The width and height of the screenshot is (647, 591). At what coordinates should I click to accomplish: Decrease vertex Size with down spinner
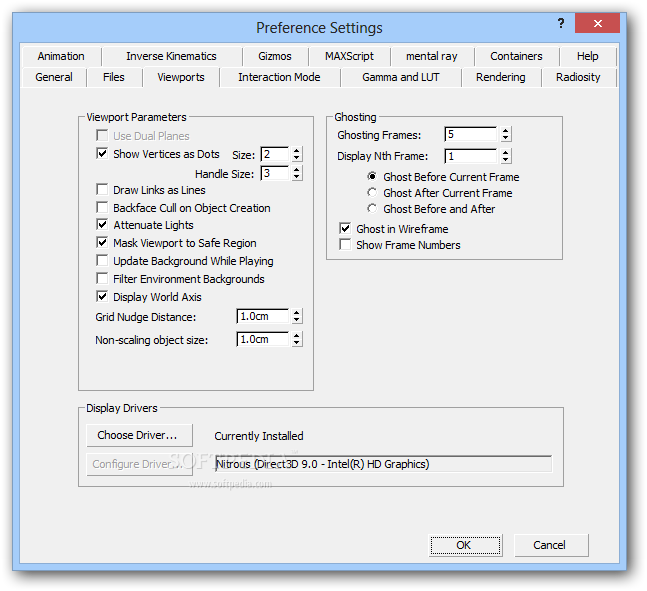pyautogui.click(x=296, y=158)
